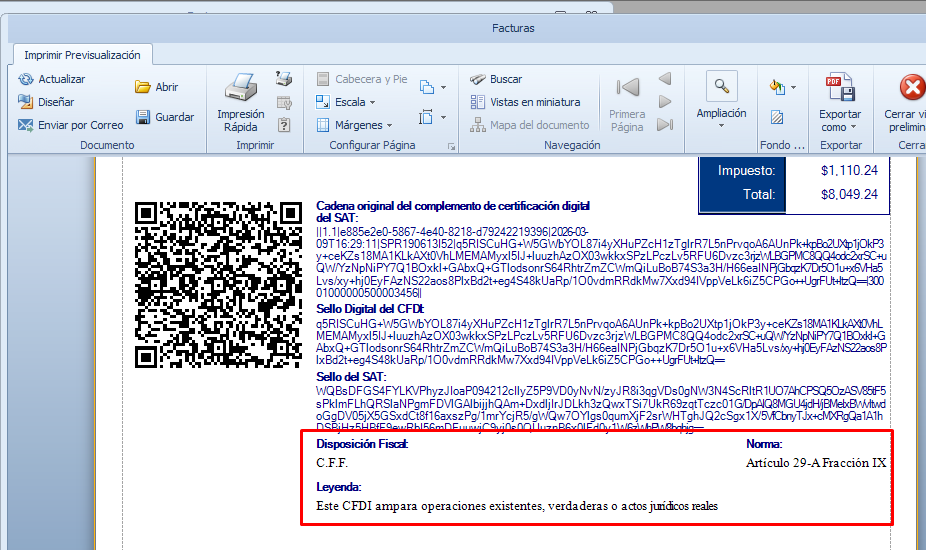Image resolution: width=926 pixels, height=550 pixels.
Task: Open the Diseñar report designer
Action: 26,102
